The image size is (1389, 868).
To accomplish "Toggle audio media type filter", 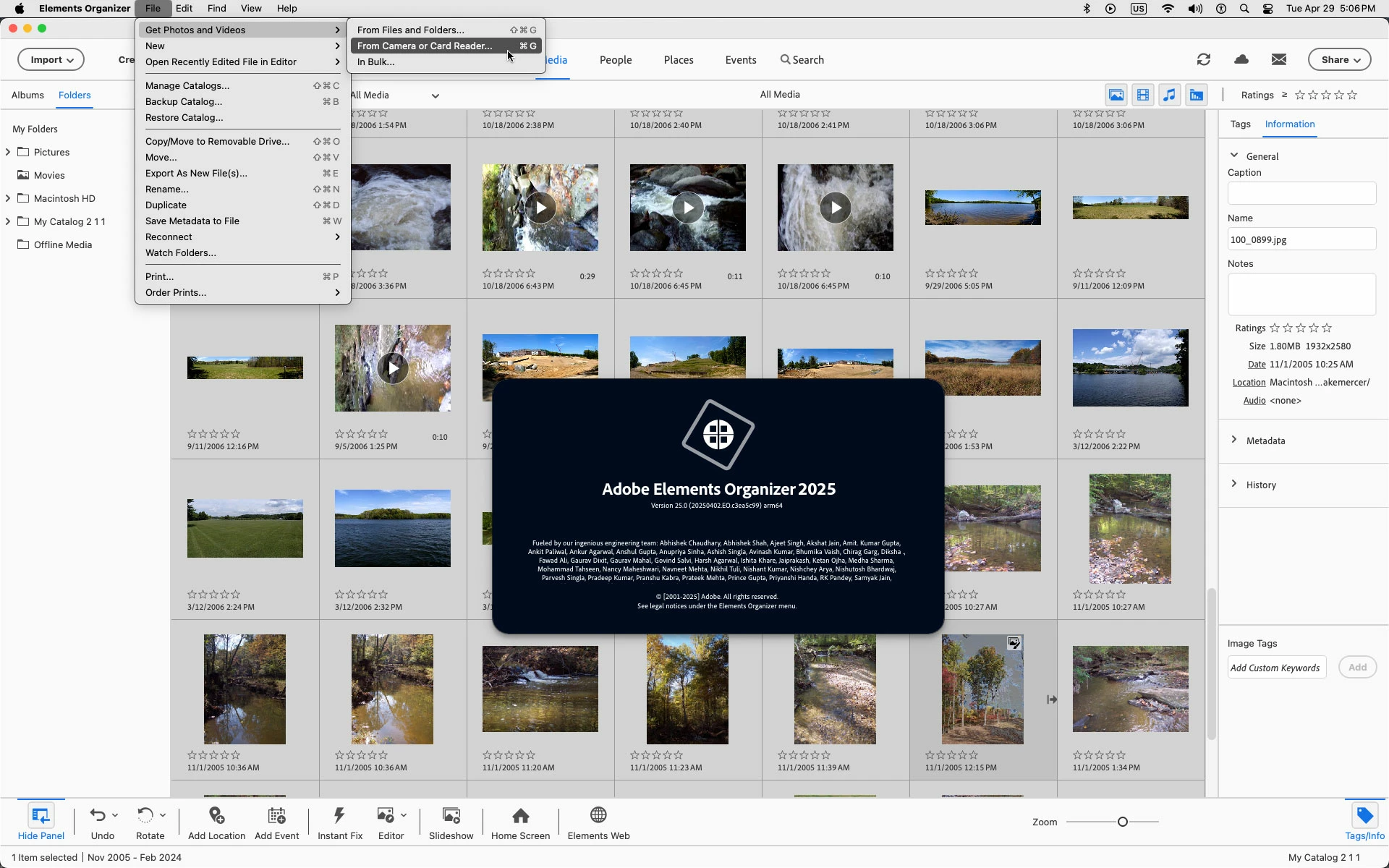I will [1169, 95].
